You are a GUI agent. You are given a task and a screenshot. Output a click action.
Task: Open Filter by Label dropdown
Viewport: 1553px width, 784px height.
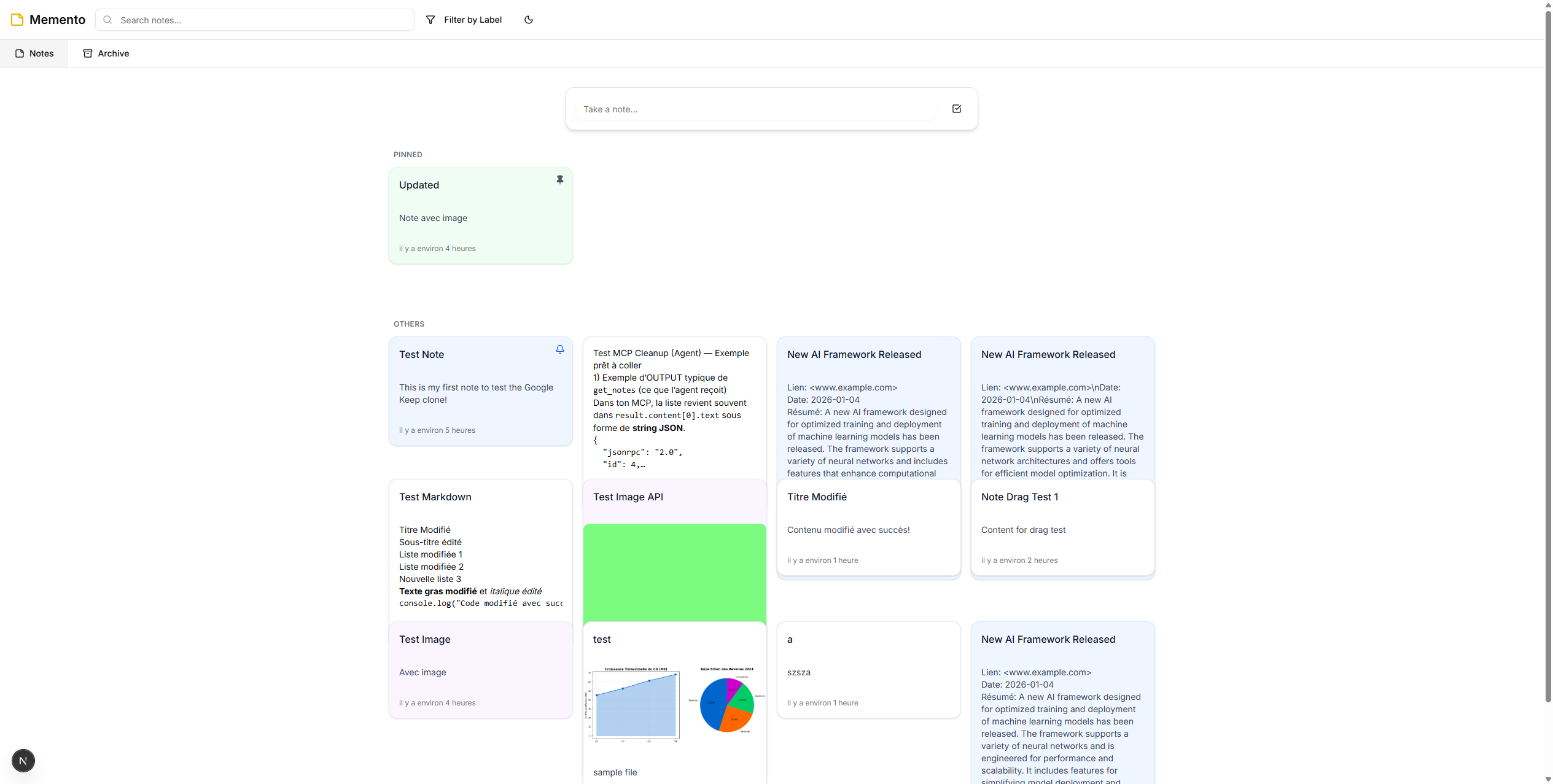(472, 20)
